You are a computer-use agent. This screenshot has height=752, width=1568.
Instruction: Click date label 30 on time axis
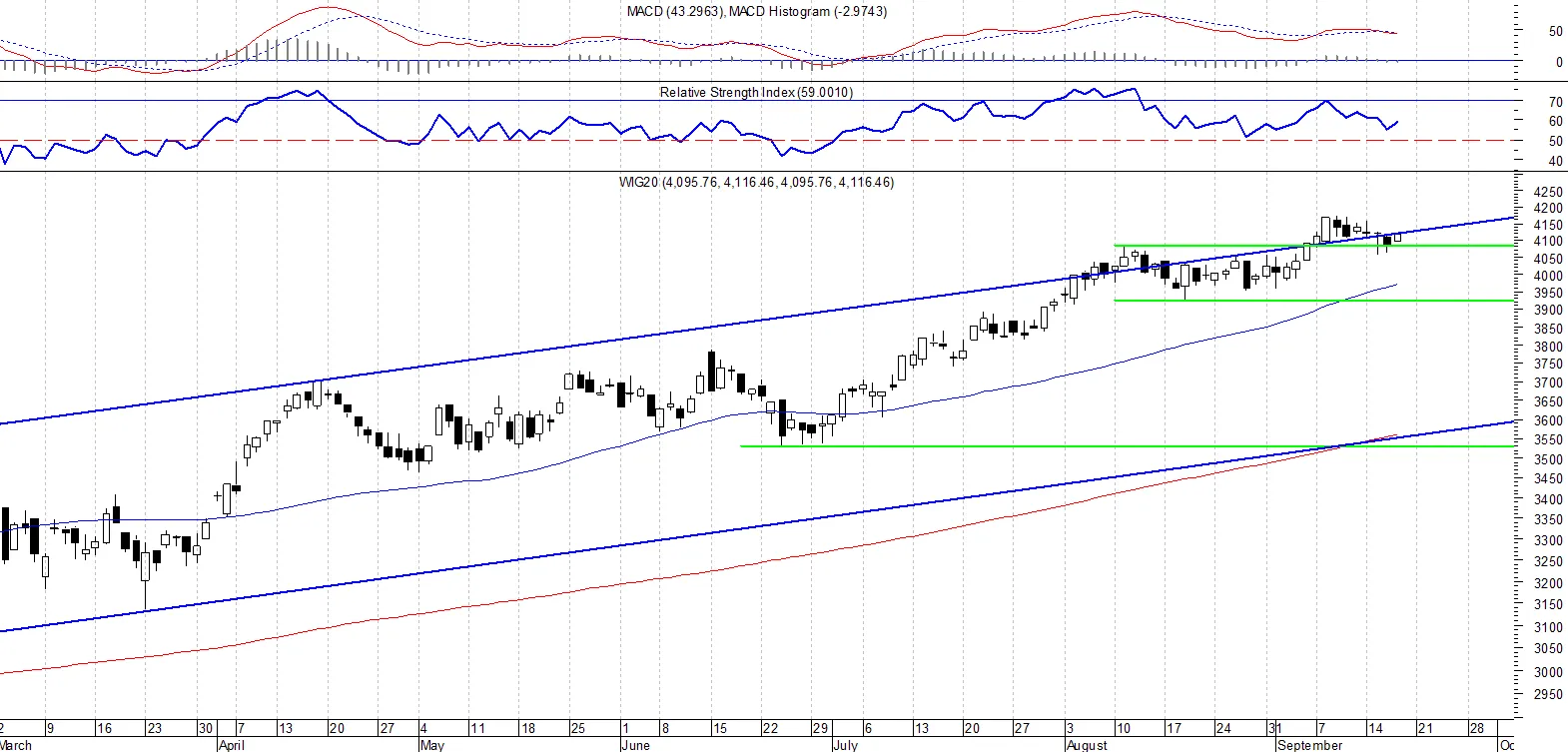coord(205,728)
